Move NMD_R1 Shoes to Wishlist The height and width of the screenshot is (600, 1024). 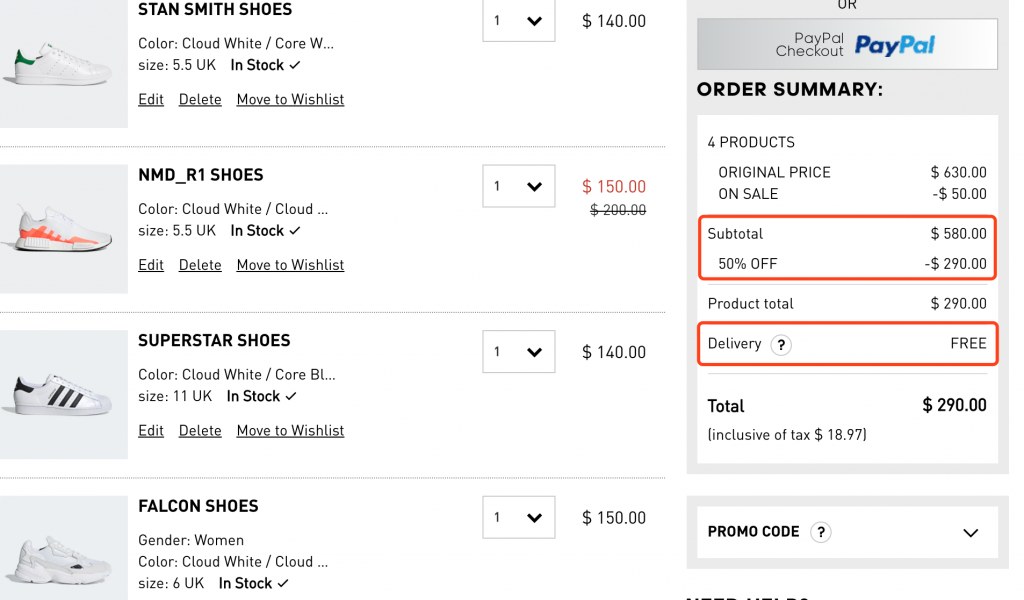290,265
